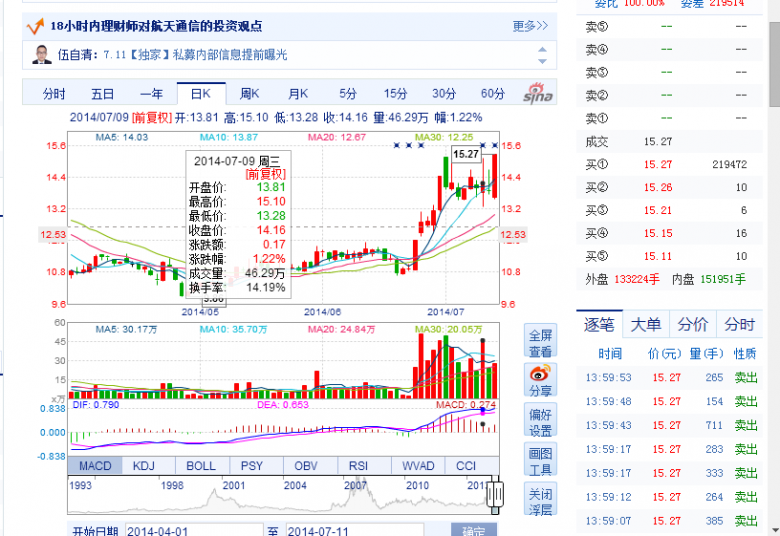Switch chart to 分时 tab
This screenshot has height=536, width=780.
click(54, 94)
